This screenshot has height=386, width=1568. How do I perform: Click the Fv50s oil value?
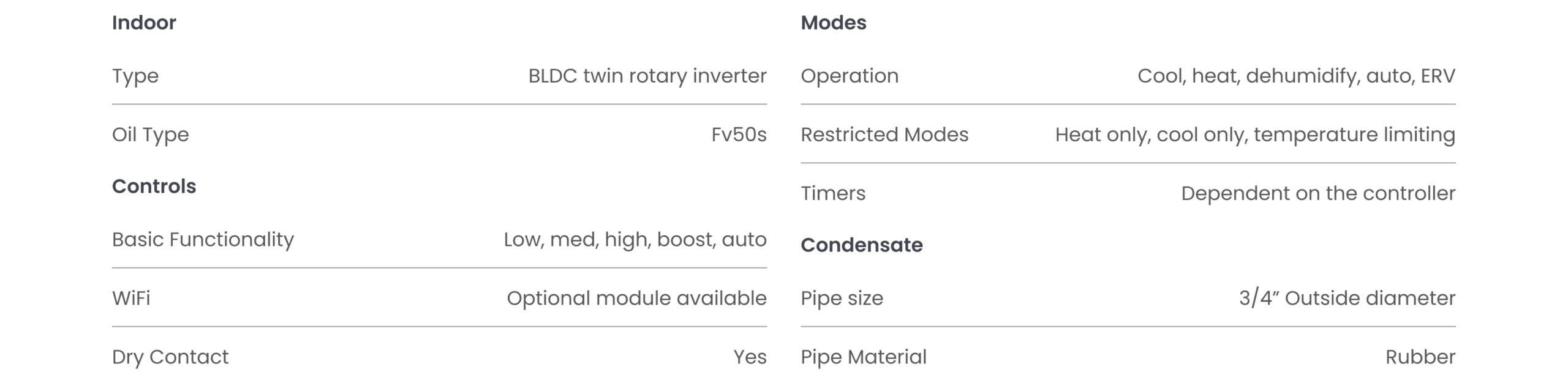click(x=739, y=135)
